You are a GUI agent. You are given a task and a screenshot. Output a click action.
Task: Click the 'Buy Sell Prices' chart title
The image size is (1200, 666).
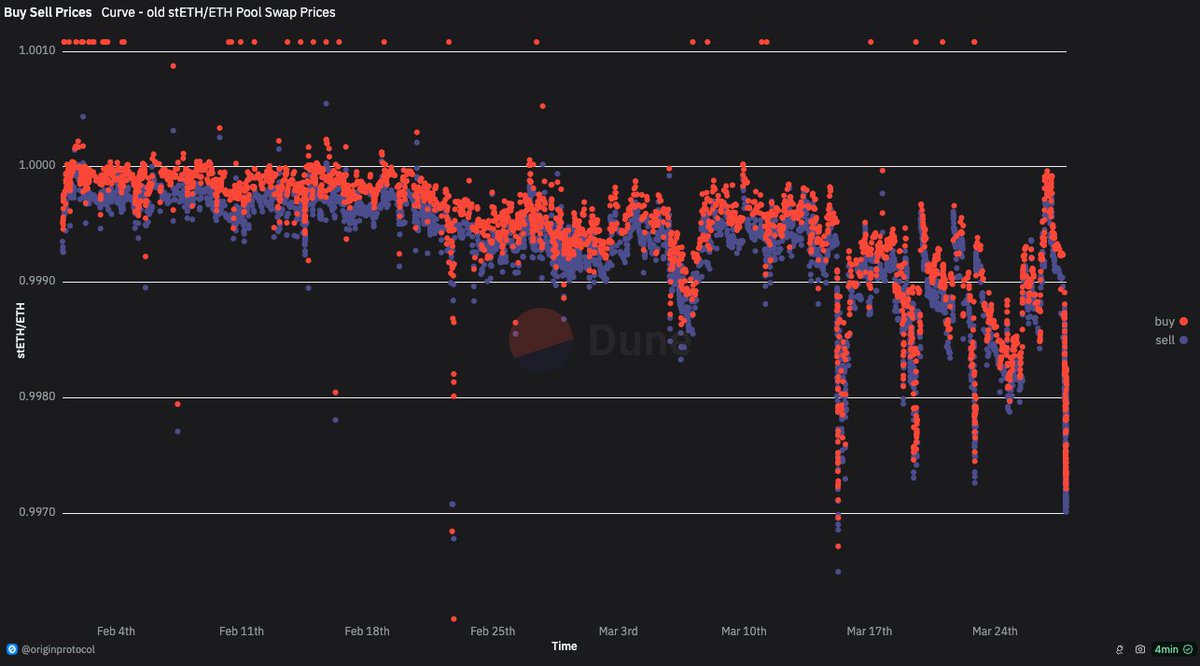coord(48,12)
